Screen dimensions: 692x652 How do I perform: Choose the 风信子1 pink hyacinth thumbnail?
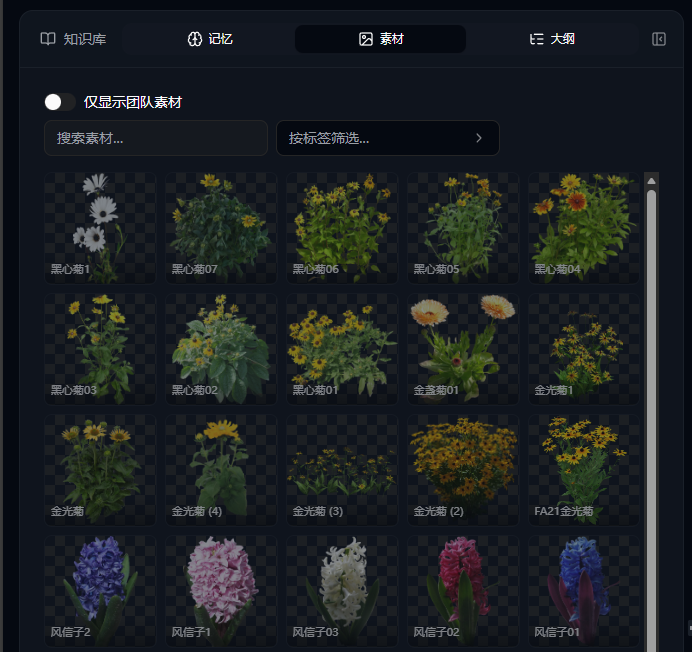click(221, 591)
